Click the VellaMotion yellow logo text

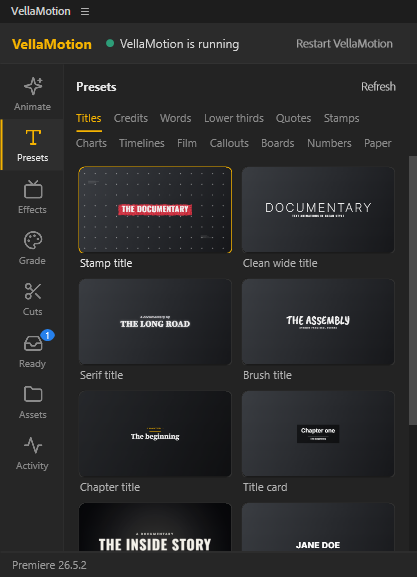(x=52, y=44)
